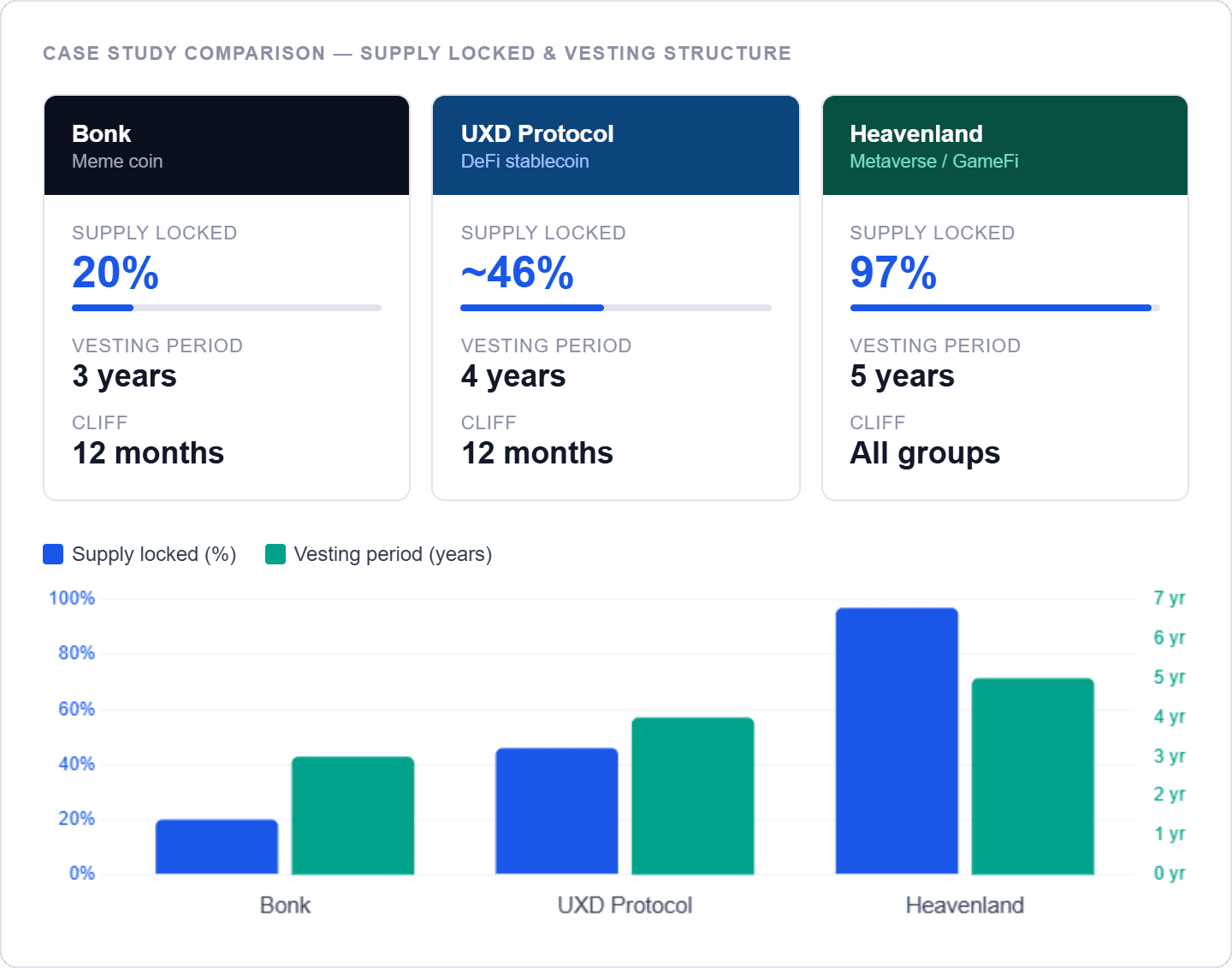The width and height of the screenshot is (1232, 968).
Task: Click the '3 yr' right axis tick
Action: (1170, 756)
